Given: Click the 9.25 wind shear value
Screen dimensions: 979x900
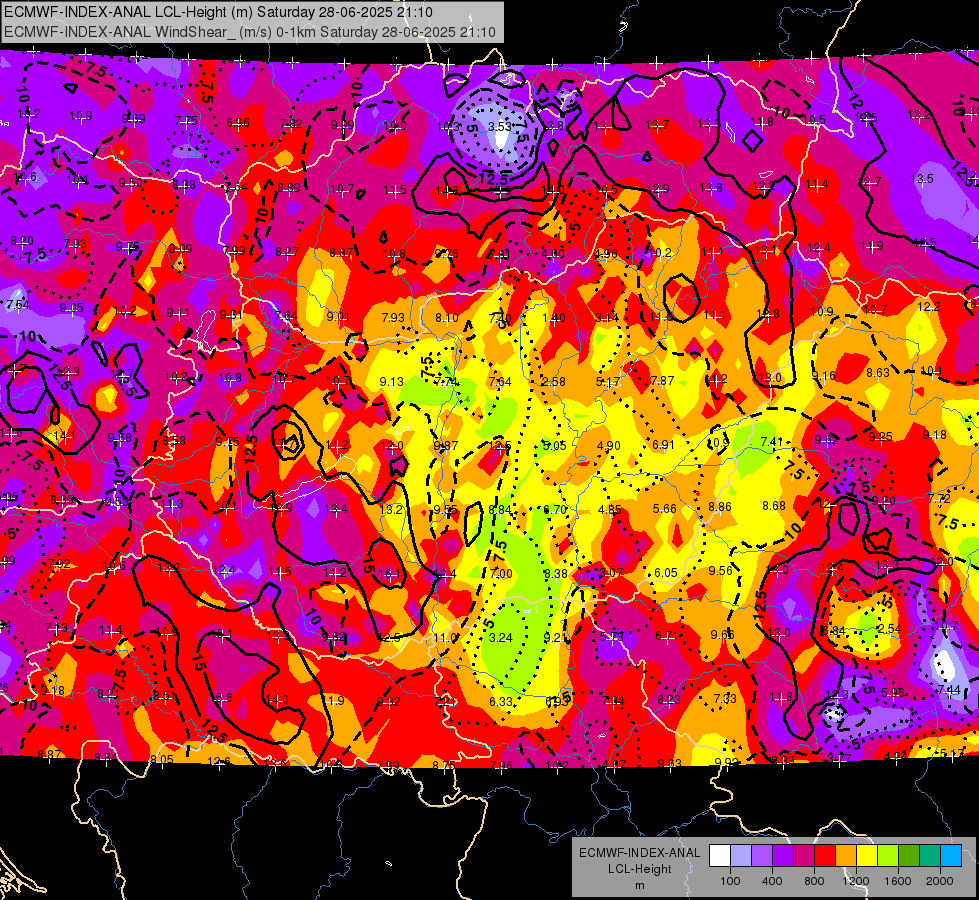Looking at the screenshot, I should tap(880, 437).
